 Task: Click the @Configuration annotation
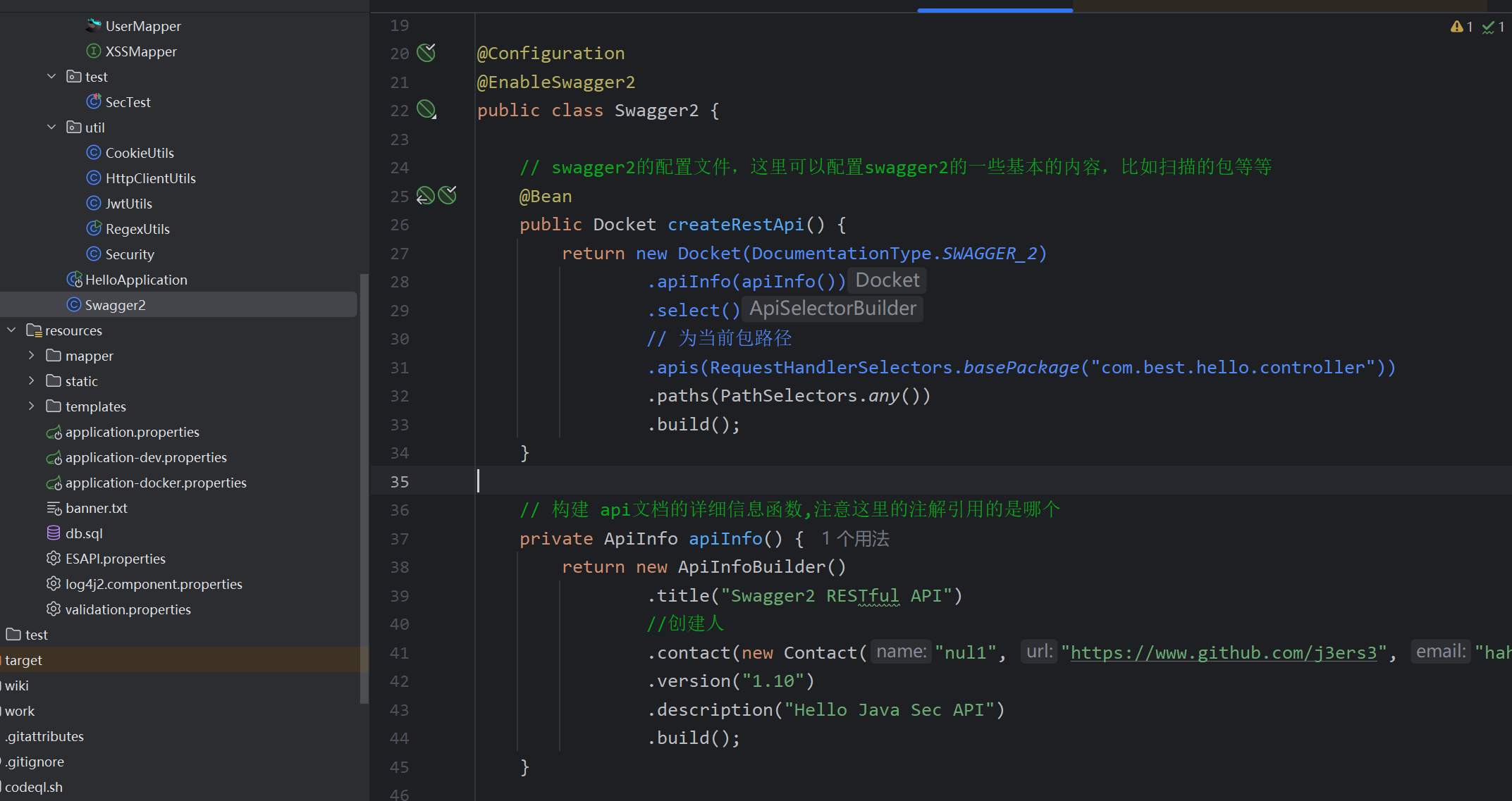click(551, 54)
